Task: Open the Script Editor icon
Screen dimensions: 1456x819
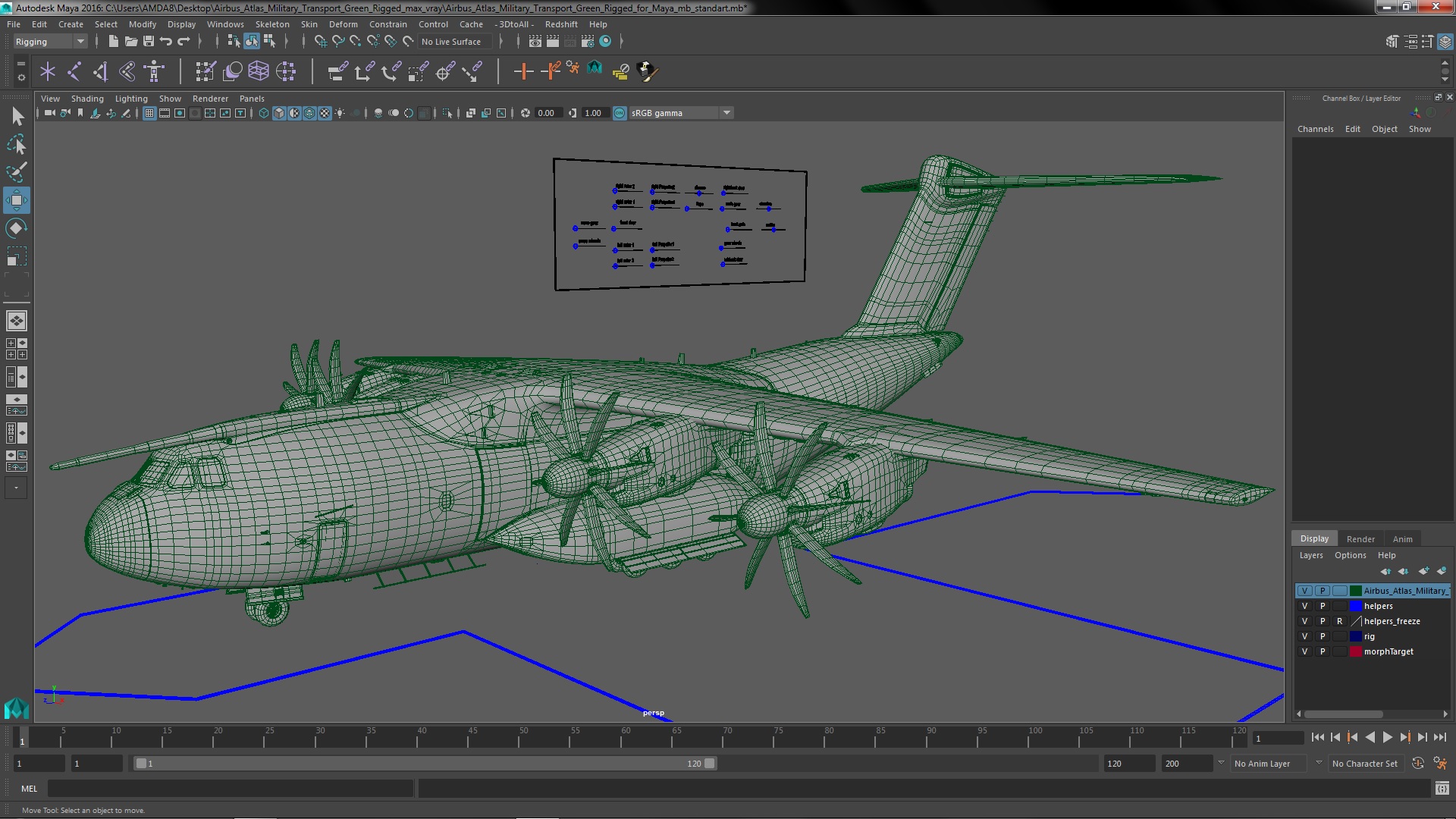Action: click(x=1442, y=789)
